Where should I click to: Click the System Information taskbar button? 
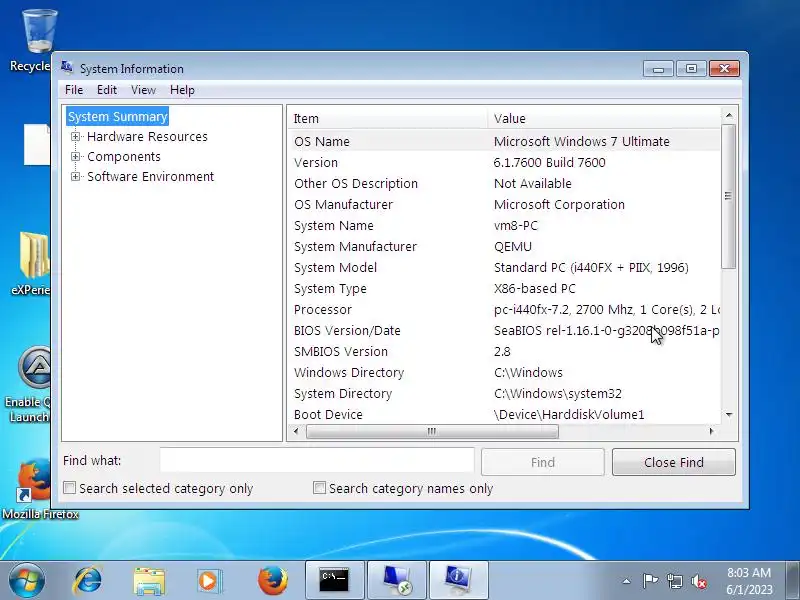pos(459,580)
